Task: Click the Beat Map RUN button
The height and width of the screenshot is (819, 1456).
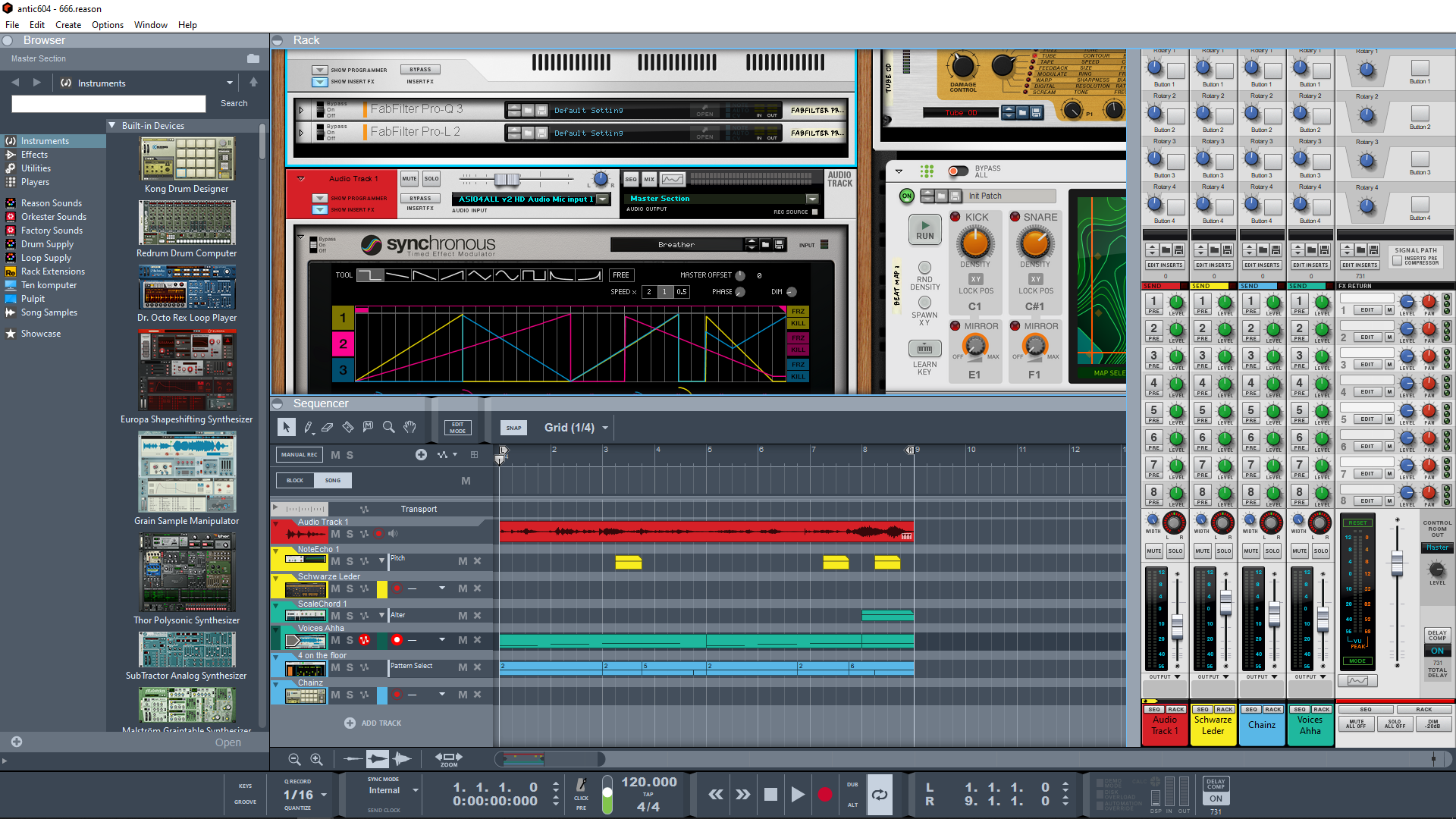Action: (924, 229)
